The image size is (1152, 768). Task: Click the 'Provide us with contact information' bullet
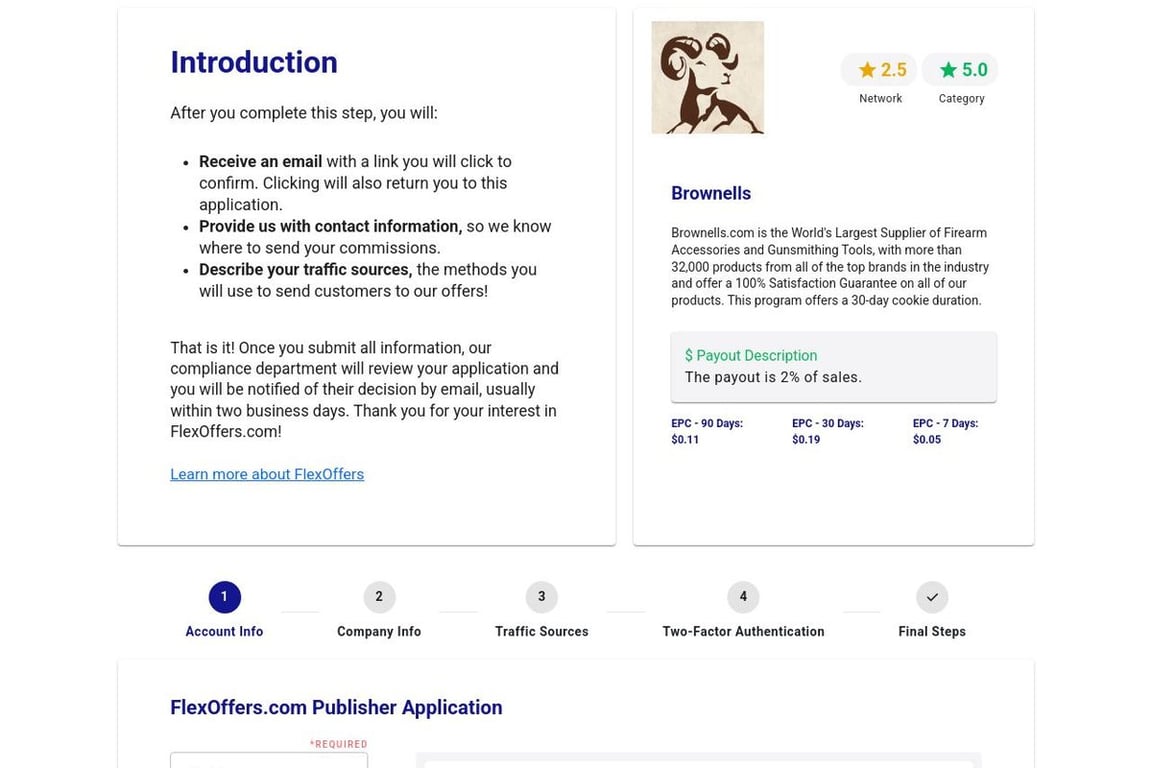[375, 237]
